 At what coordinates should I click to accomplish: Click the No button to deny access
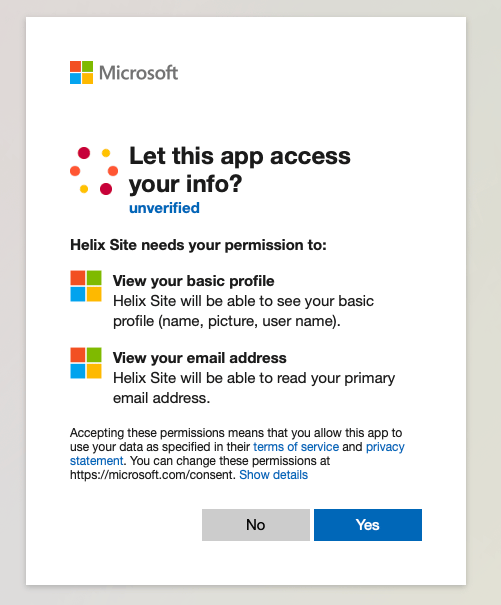[x=256, y=525]
